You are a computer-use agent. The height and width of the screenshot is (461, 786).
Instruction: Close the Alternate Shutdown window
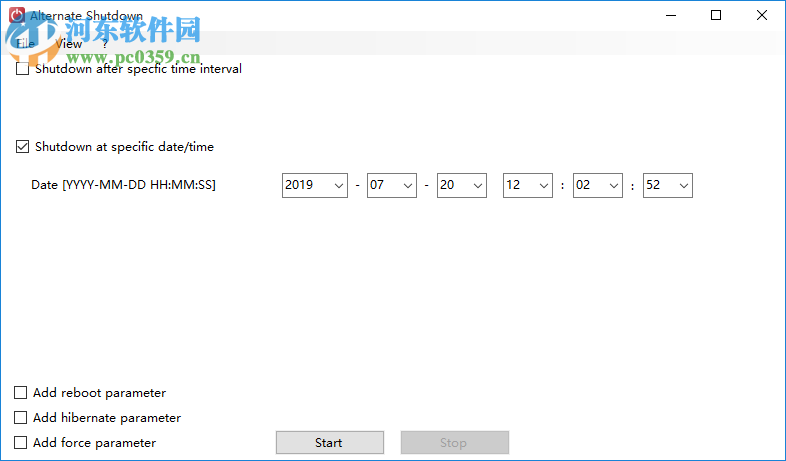(x=762, y=16)
